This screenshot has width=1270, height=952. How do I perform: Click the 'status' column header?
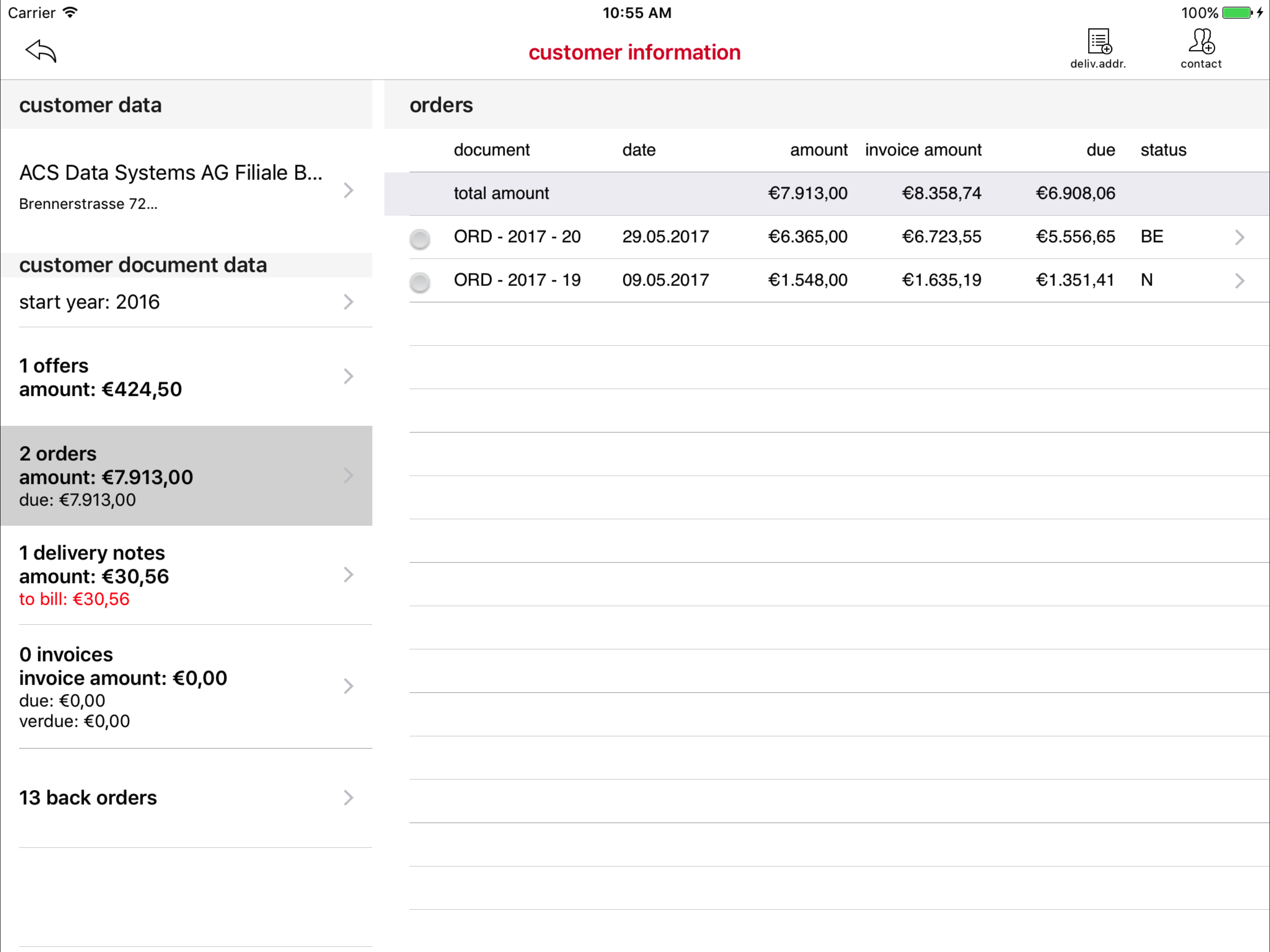pyautogui.click(x=1163, y=150)
